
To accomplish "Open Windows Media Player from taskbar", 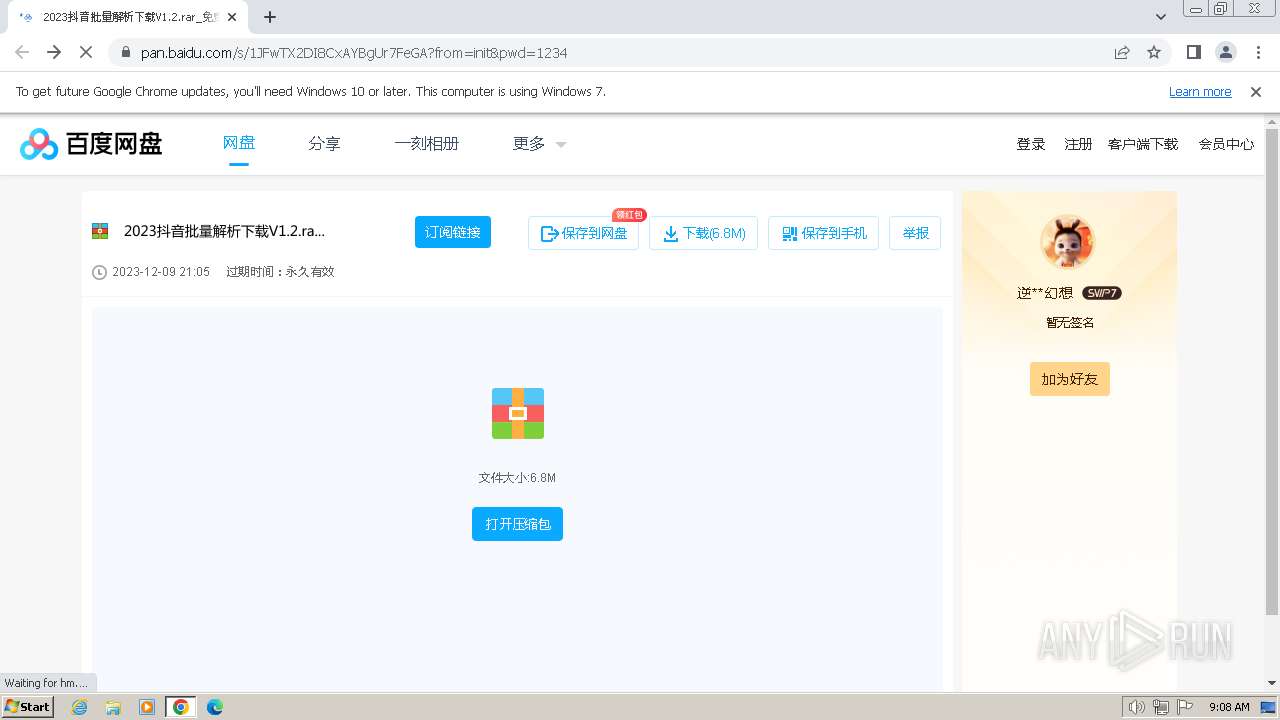I will (147, 707).
